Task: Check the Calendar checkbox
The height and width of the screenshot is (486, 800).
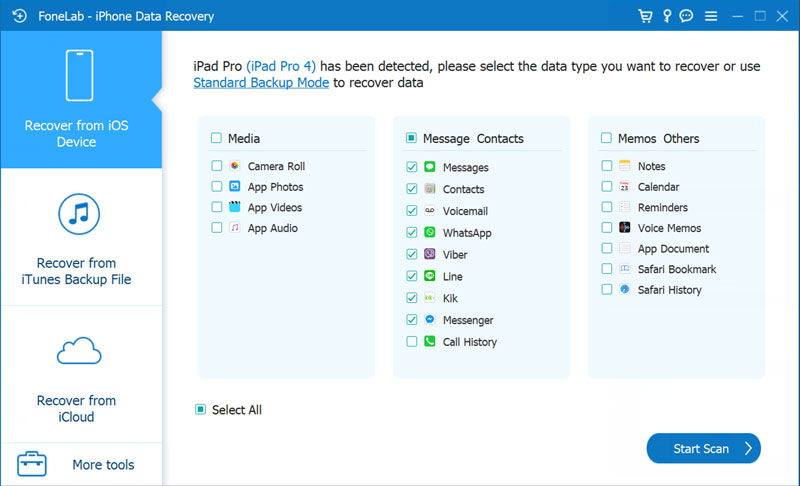Action: (x=607, y=186)
